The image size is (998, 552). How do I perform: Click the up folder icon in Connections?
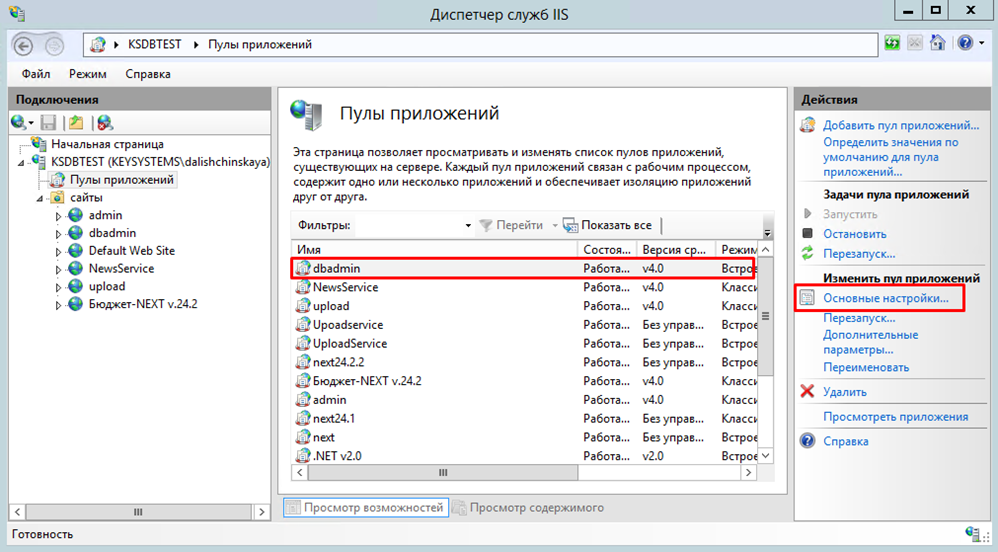click(x=76, y=122)
